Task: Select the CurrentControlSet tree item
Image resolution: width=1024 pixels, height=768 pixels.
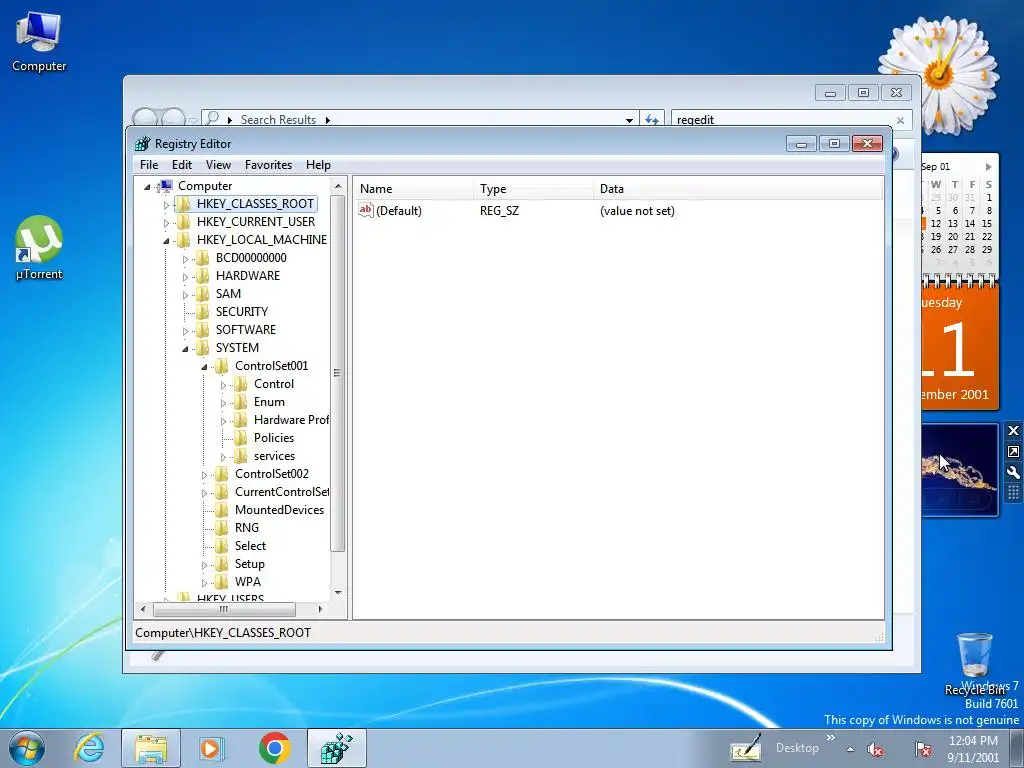Action: click(282, 492)
